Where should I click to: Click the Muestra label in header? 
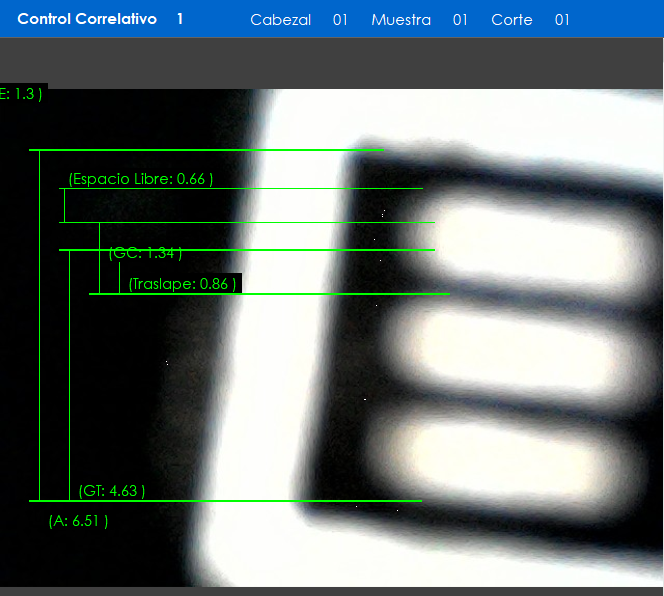(x=401, y=20)
